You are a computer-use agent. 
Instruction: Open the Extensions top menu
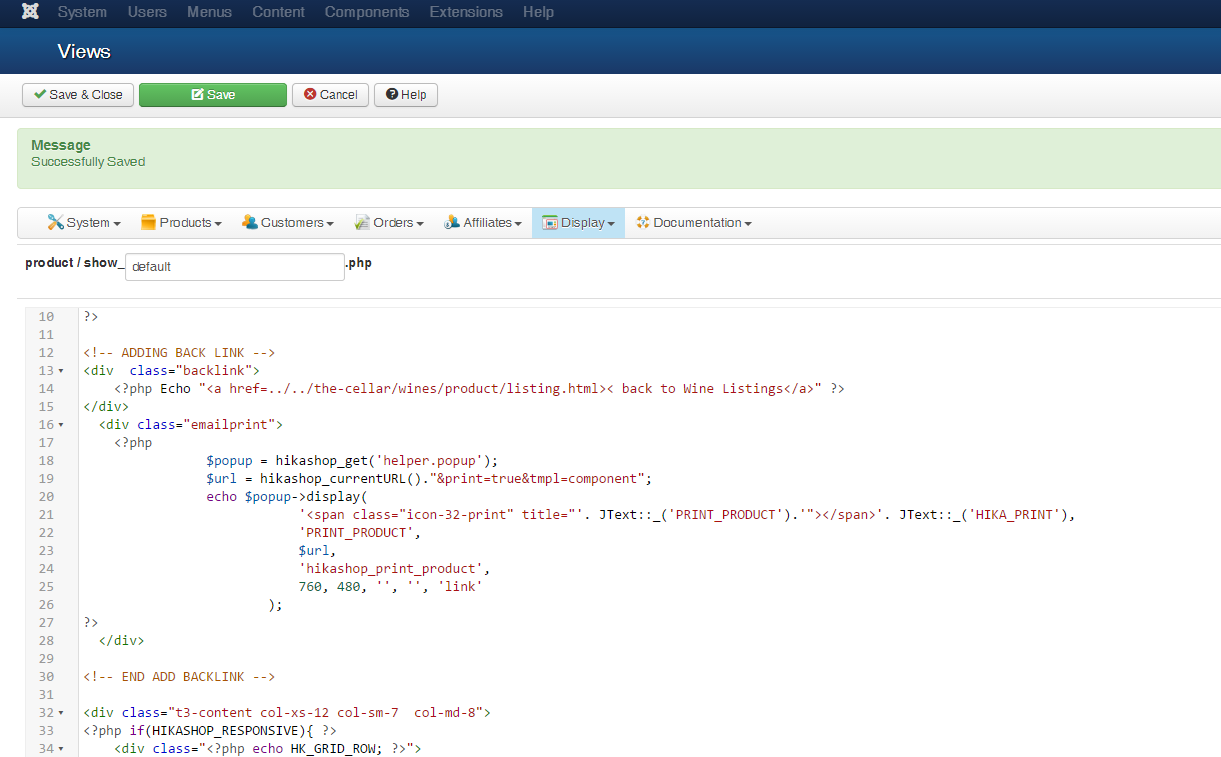(x=465, y=13)
